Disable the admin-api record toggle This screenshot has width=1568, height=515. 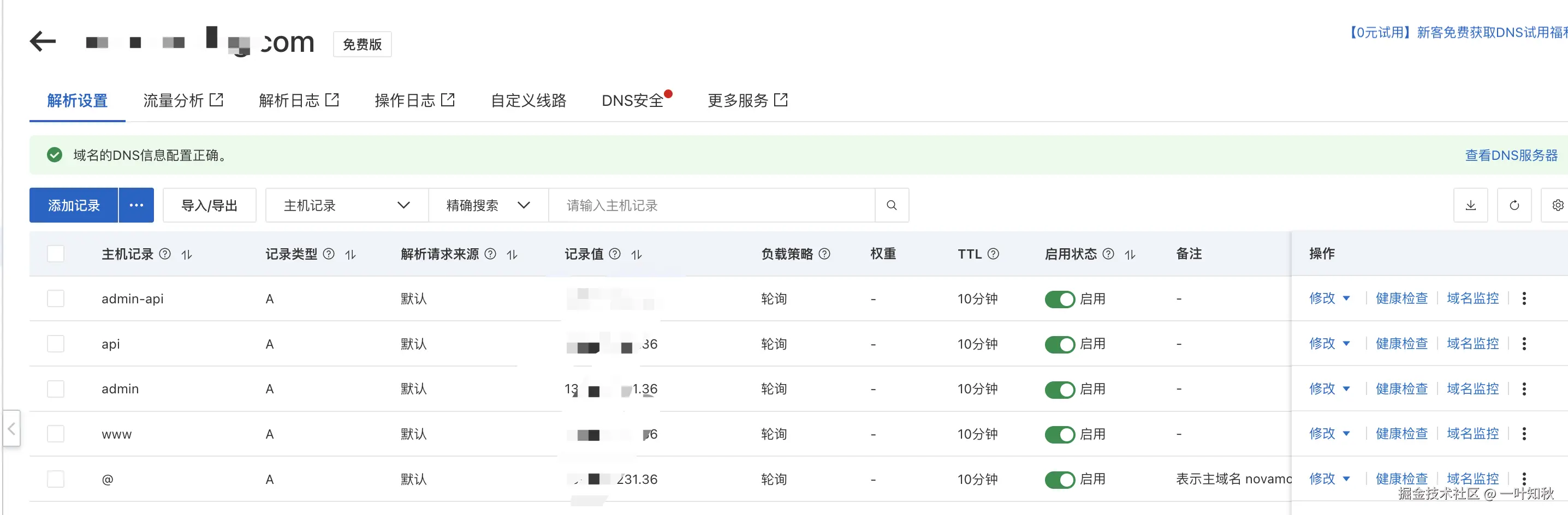[1059, 299]
